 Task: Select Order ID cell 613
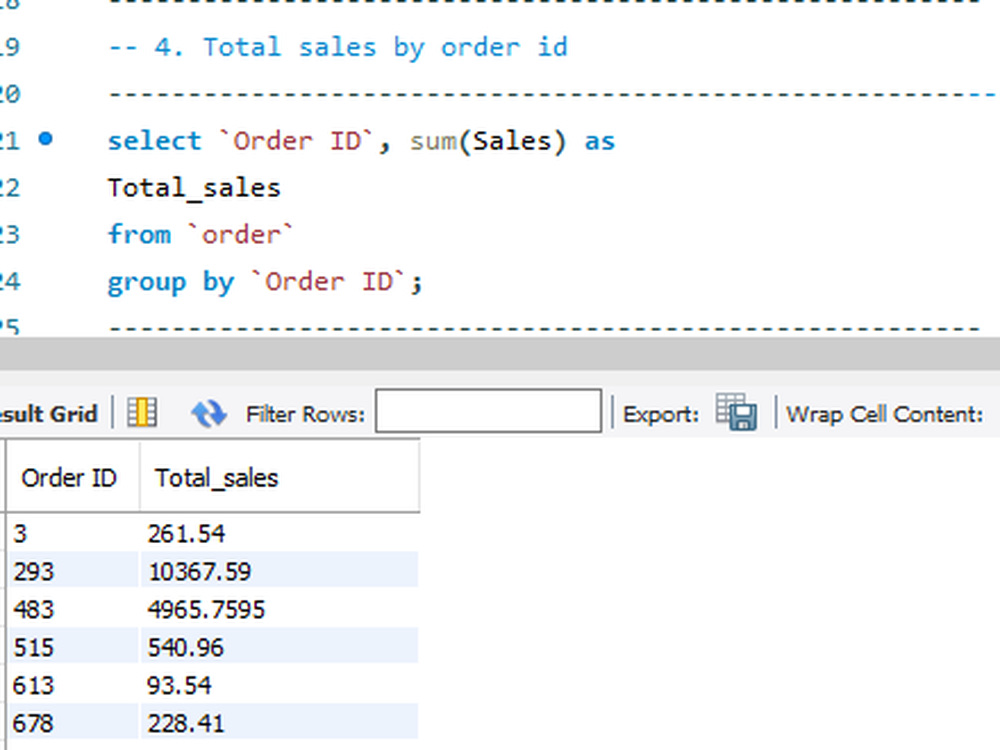[73, 685]
